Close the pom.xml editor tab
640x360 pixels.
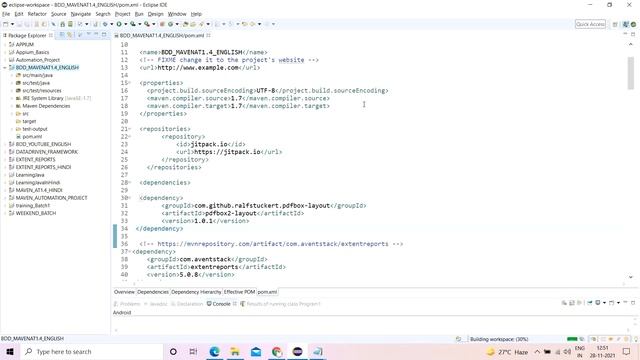point(209,36)
